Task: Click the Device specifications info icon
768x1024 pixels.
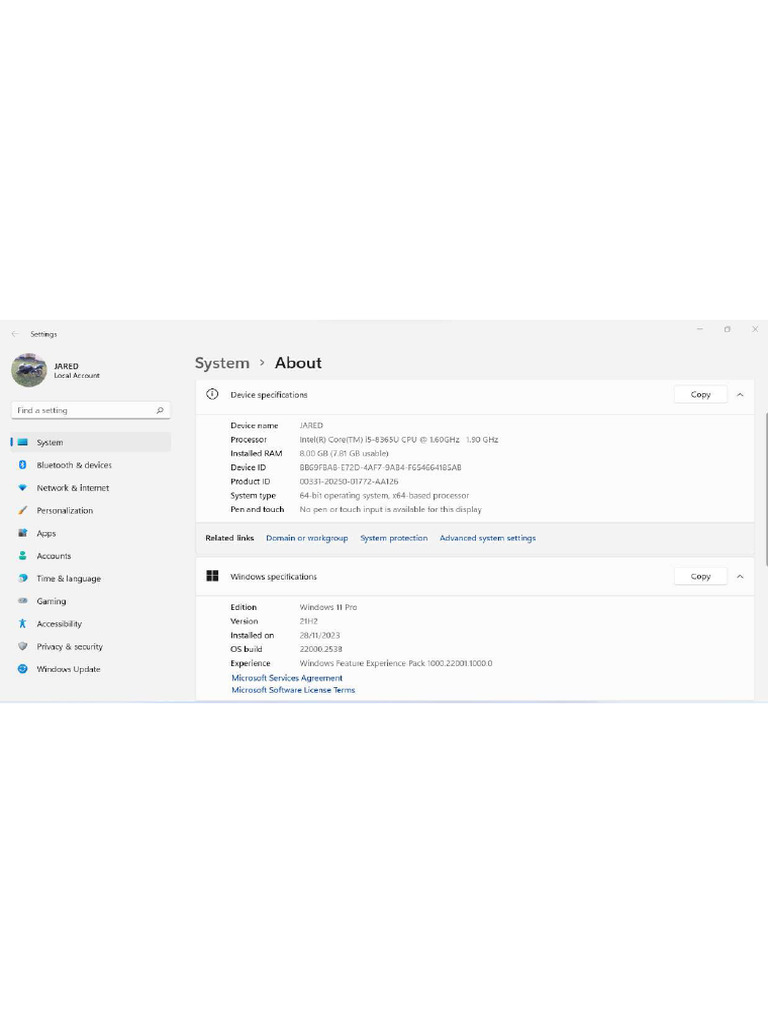Action: pos(212,394)
